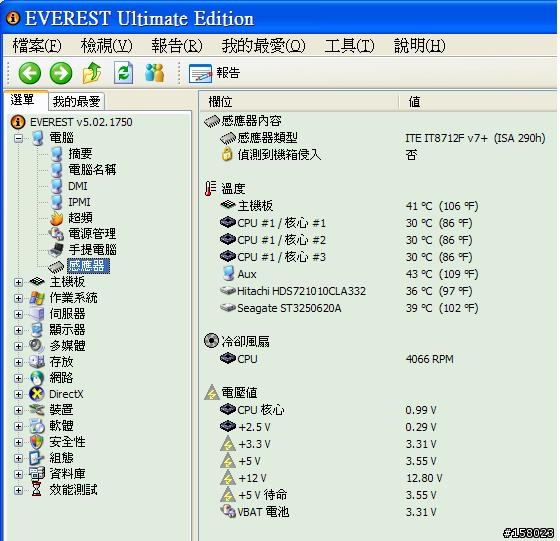The width and height of the screenshot is (560, 541).
Task: Click the green Back arrow button
Action: click(x=30, y=73)
